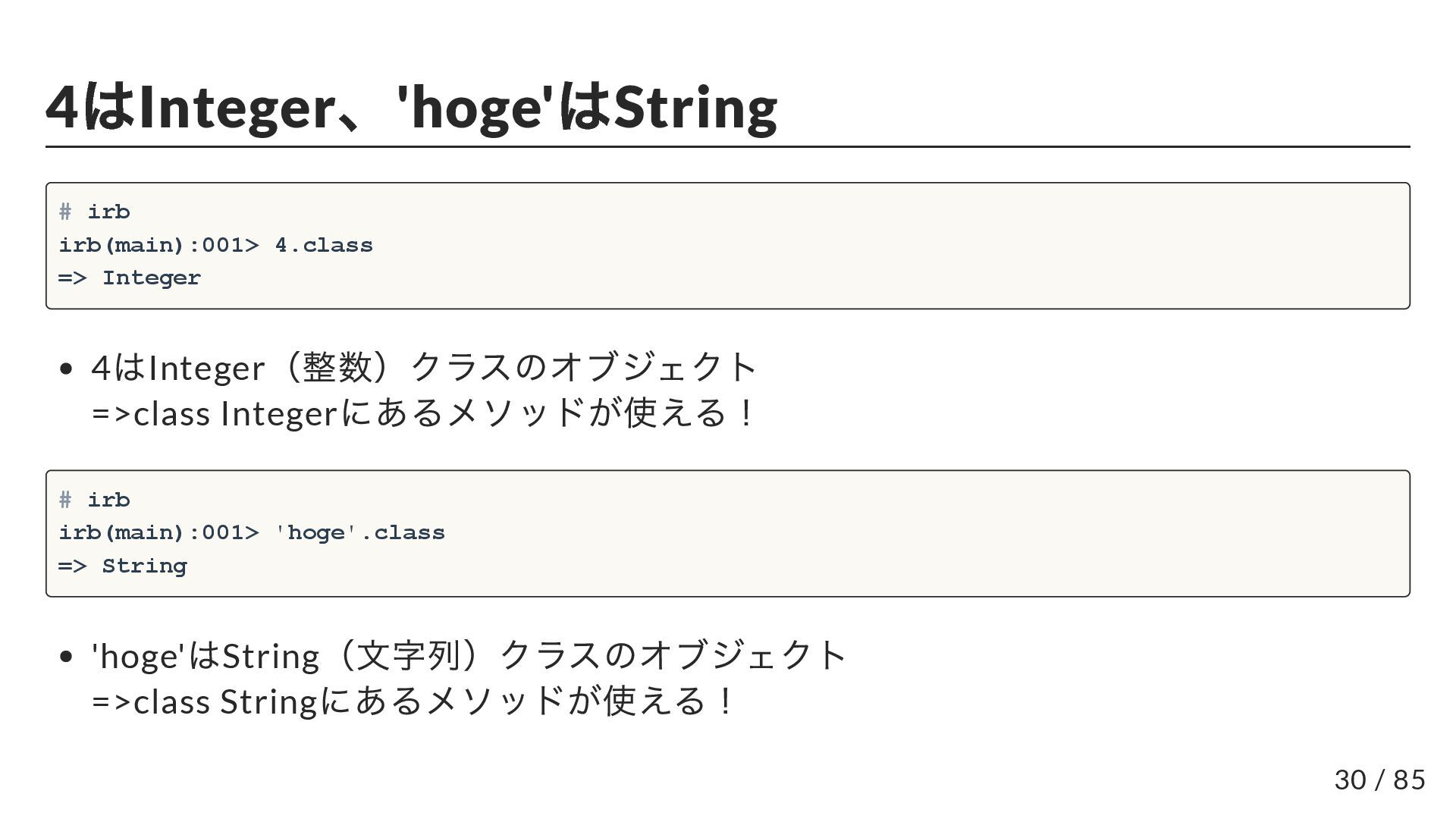The width and height of the screenshot is (1456, 819).
Task: Click the first bullet point dot
Action: [x=66, y=369]
